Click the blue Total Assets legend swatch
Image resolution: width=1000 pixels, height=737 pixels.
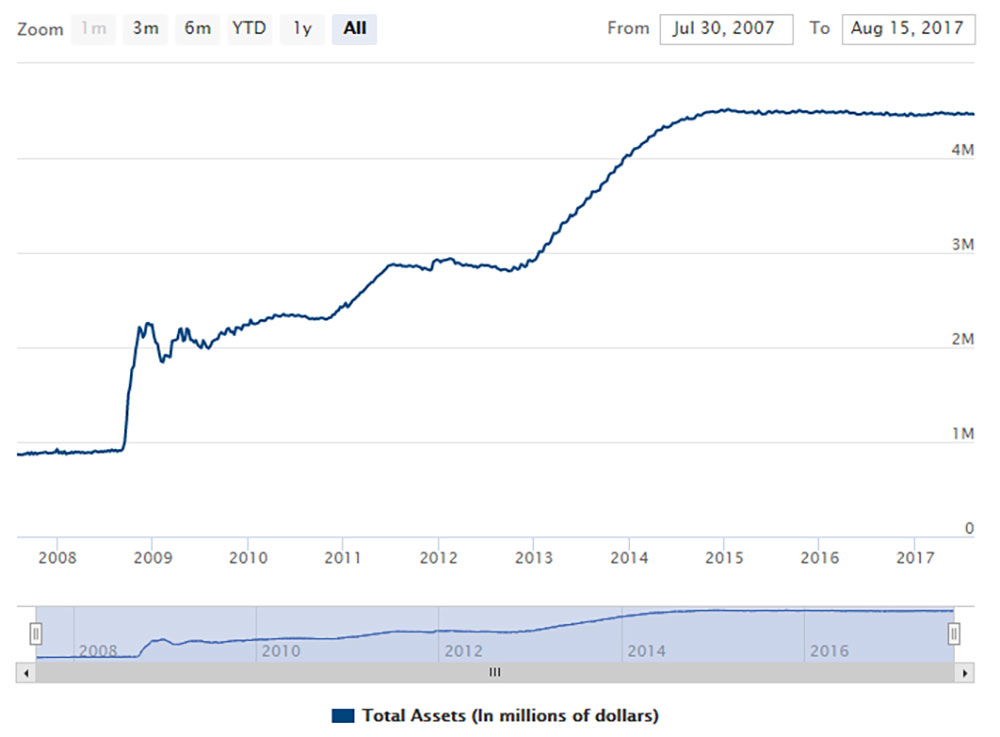342,716
